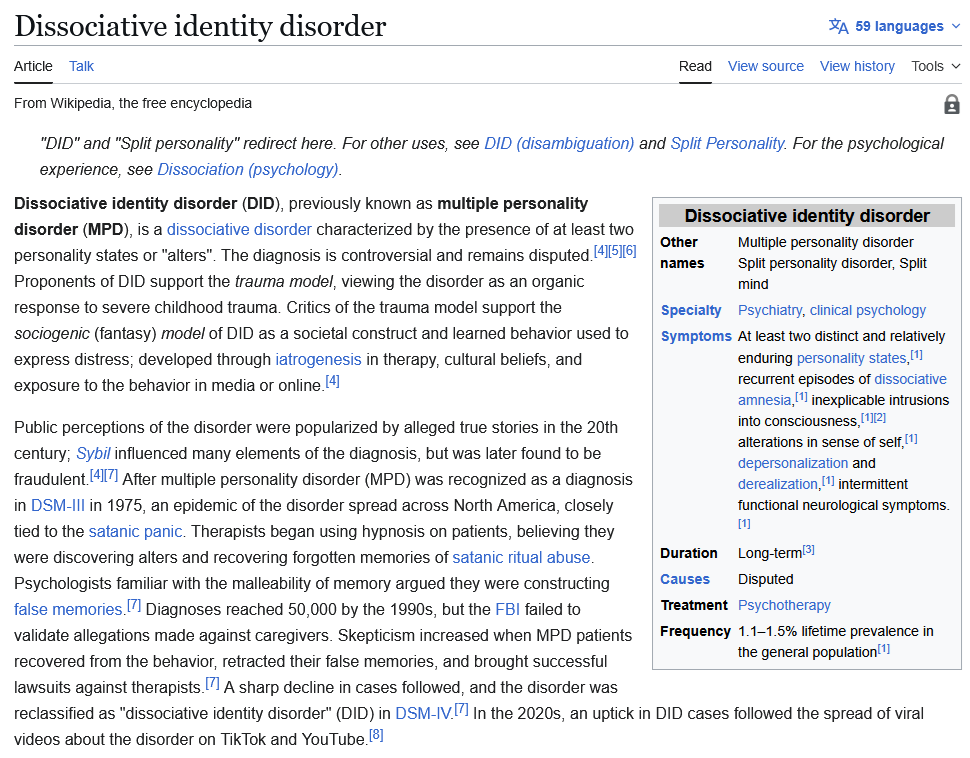Open the iatrogenesis link

(x=319, y=360)
